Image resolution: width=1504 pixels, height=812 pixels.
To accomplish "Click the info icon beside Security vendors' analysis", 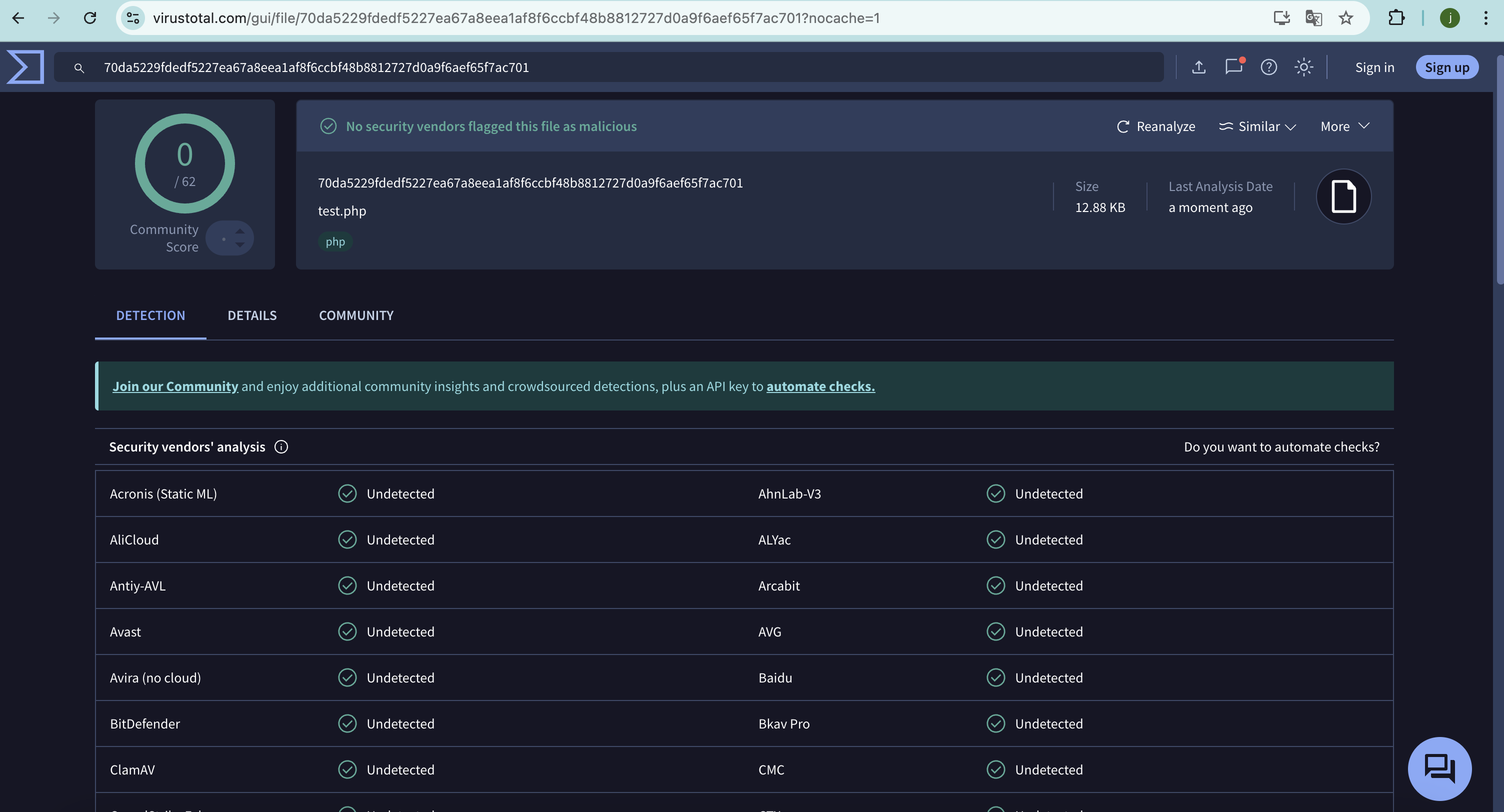I will coord(281,446).
